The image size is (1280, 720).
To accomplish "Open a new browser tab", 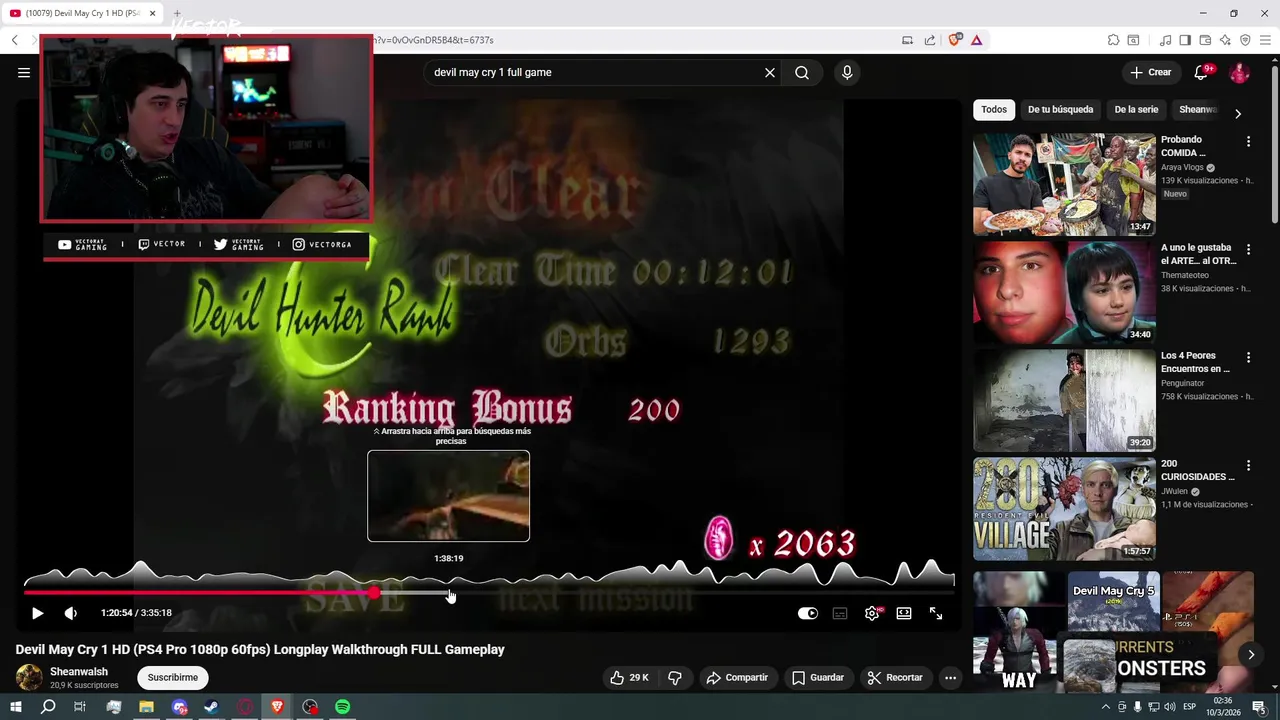I will [x=177, y=13].
